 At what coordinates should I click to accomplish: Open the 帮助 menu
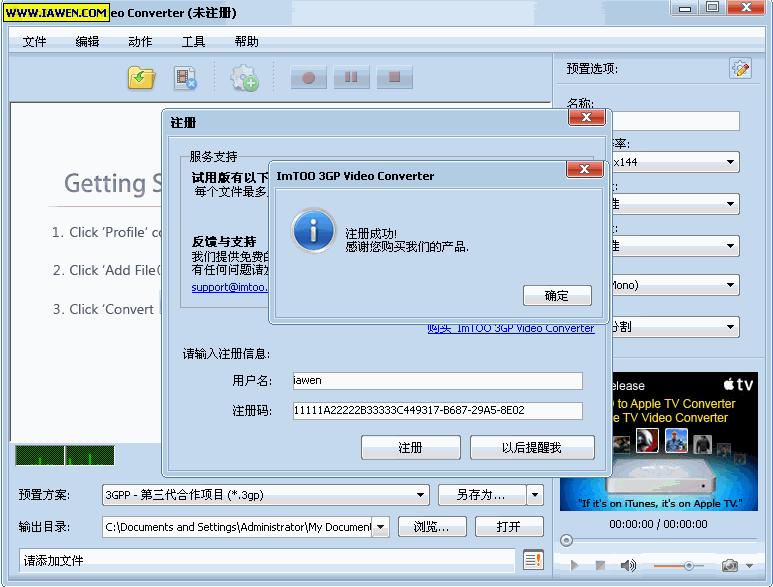click(246, 42)
